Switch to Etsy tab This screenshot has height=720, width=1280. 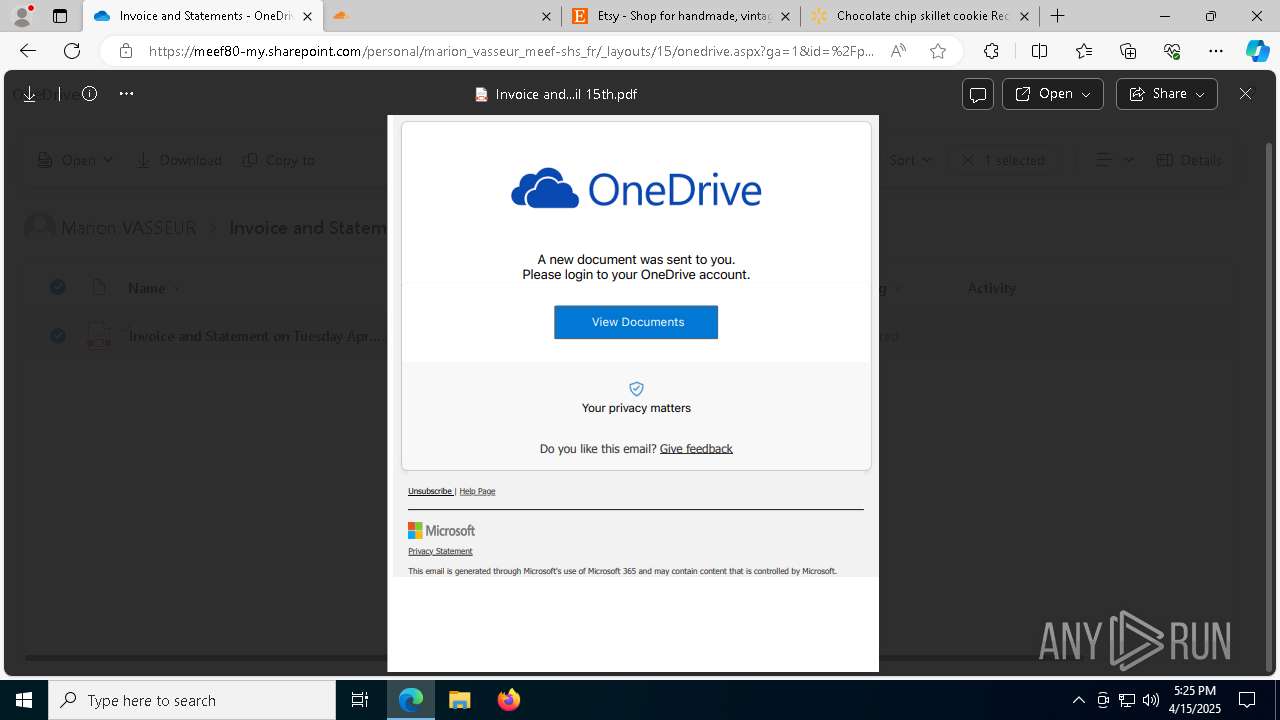click(681, 16)
